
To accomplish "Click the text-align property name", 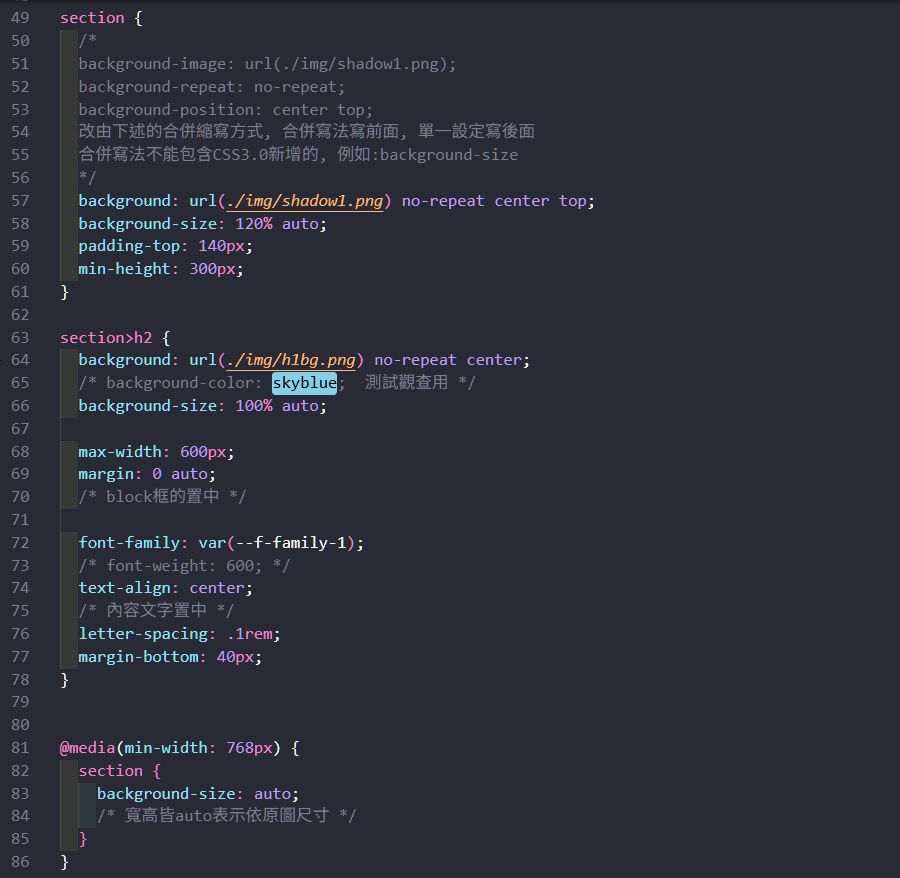I will (x=125, y=588).
